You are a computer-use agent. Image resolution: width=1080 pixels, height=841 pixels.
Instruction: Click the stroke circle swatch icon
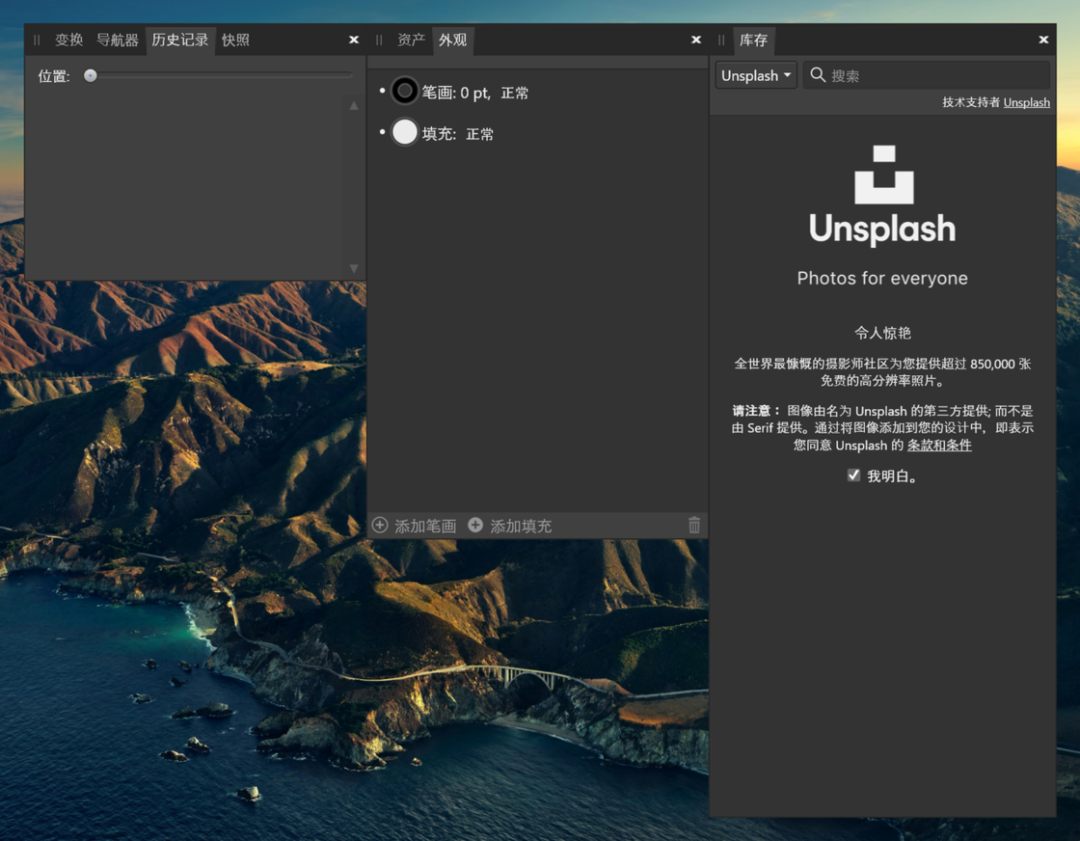(404, 92)
